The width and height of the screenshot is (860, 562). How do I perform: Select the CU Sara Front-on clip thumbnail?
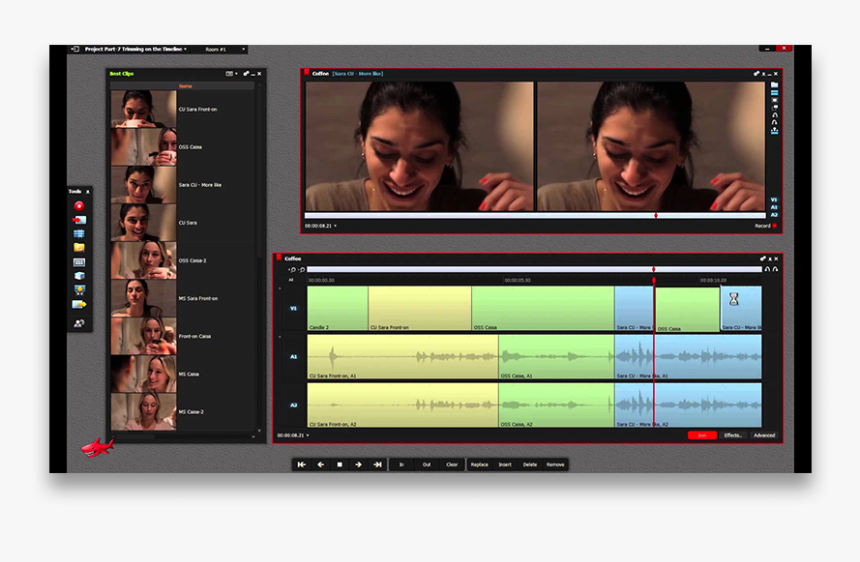coord(144,109)
